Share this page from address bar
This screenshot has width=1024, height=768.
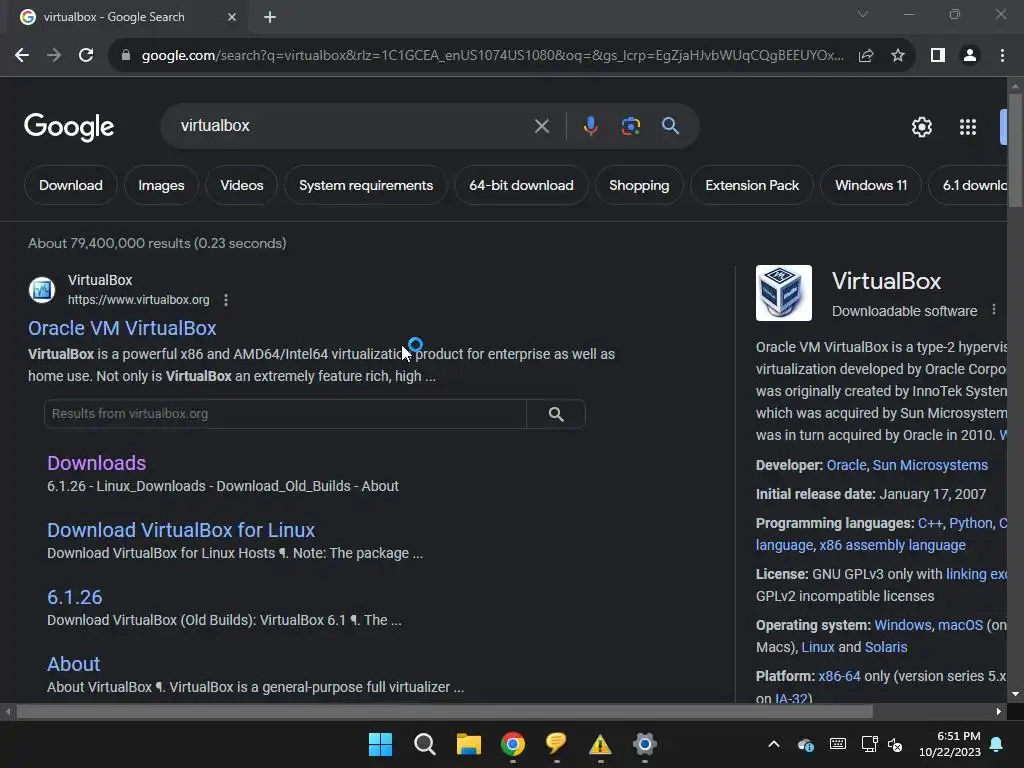(x=866, y=56)
